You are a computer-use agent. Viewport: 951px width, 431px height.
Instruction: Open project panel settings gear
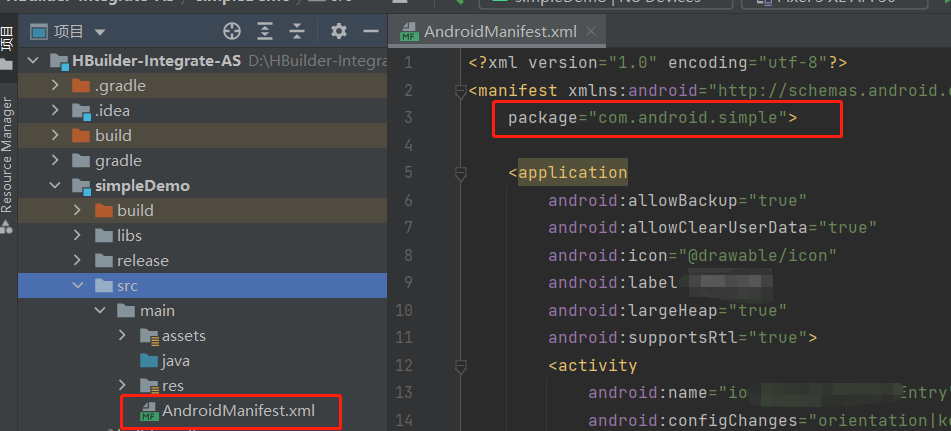click(339, 31)
